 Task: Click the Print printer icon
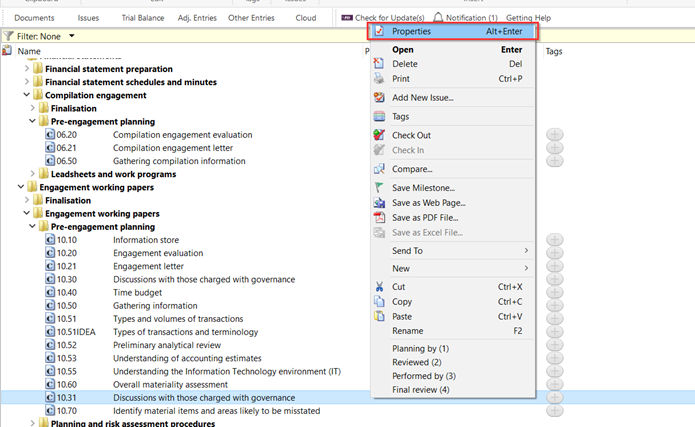click(378, 78)
